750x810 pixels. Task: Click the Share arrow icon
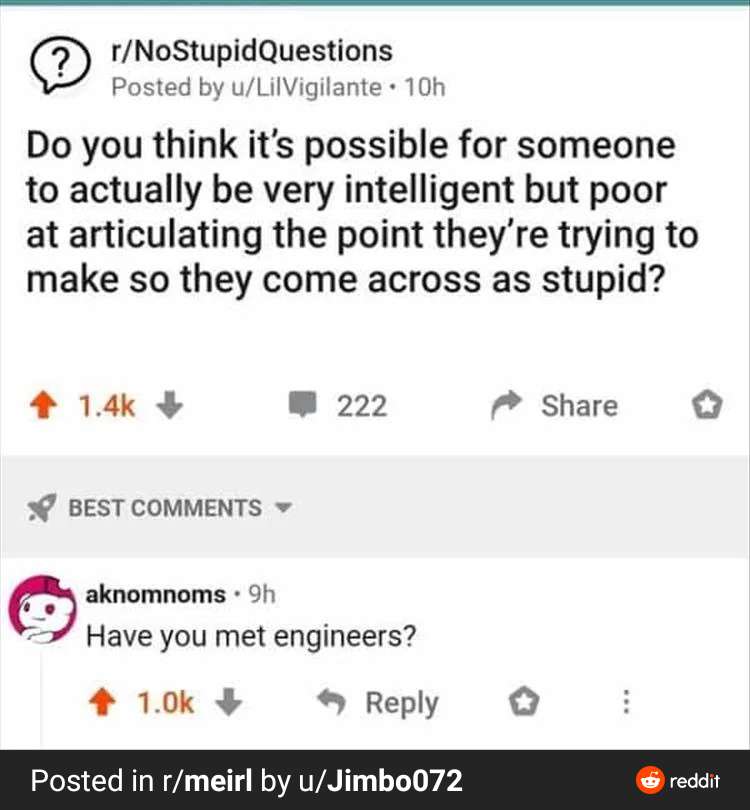click(x=504, y=406)
